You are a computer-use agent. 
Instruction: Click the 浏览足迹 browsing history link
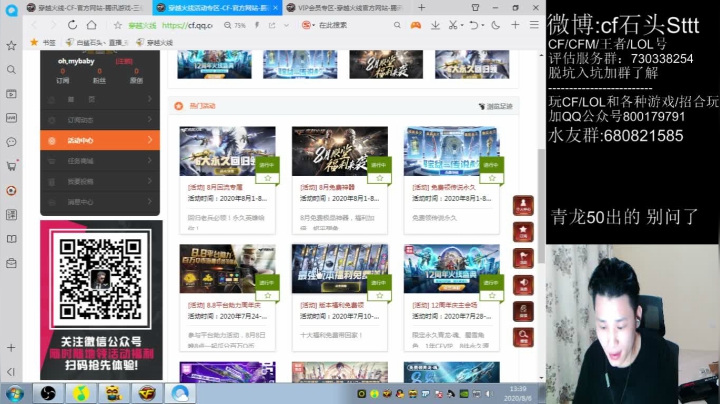pos(495,106)
